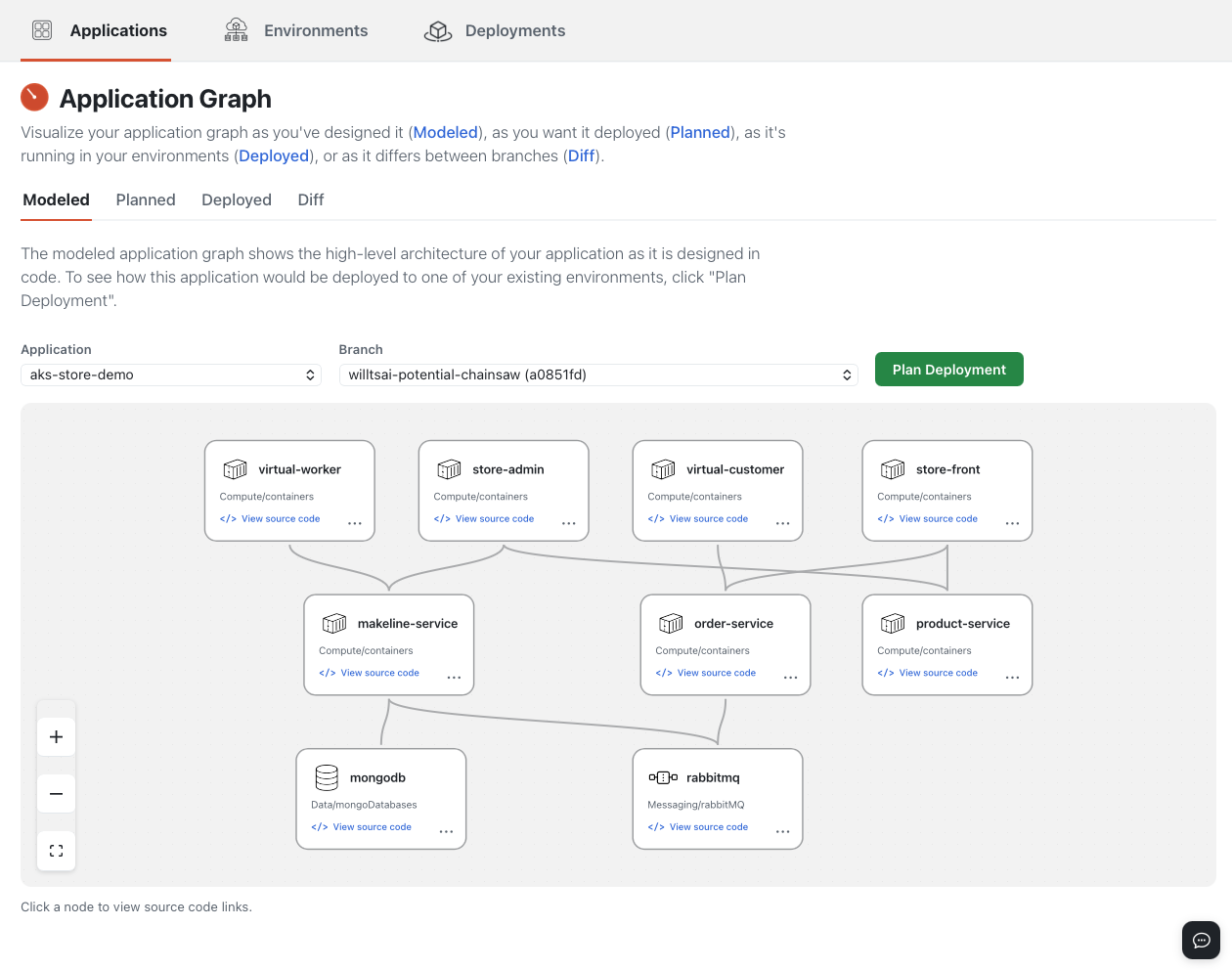Switch to the Applications top tab
Viewport: 1232px width, 970px height.
click(x=97, y=30)
